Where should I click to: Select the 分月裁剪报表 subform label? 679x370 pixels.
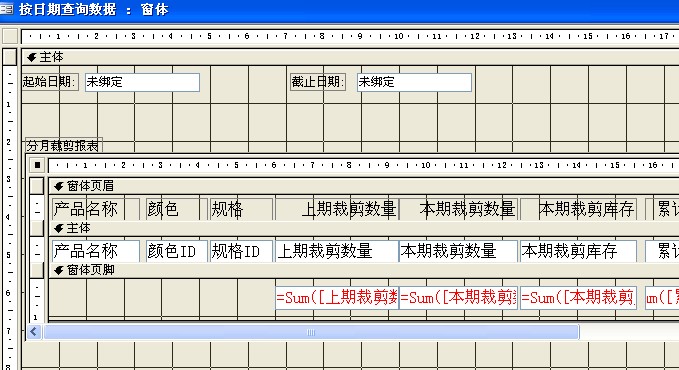point(63,146)
